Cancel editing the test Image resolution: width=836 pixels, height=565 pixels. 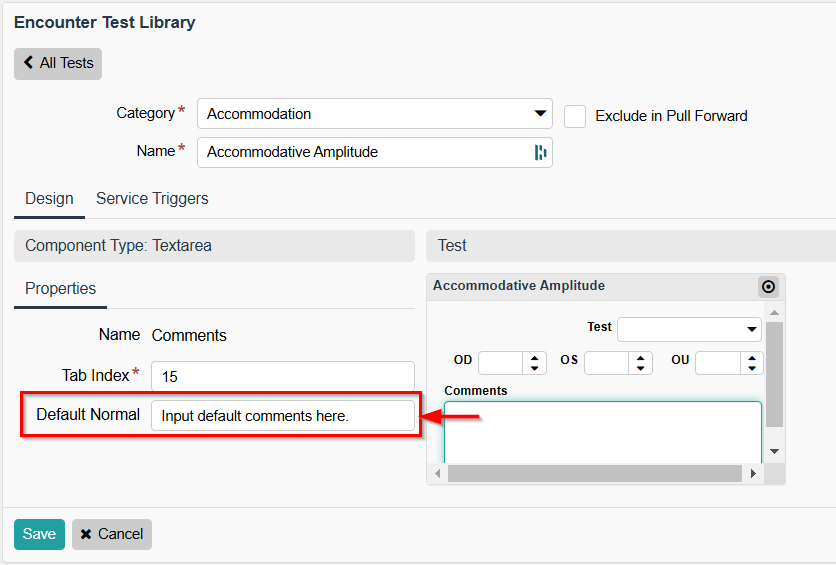(112, 534)
